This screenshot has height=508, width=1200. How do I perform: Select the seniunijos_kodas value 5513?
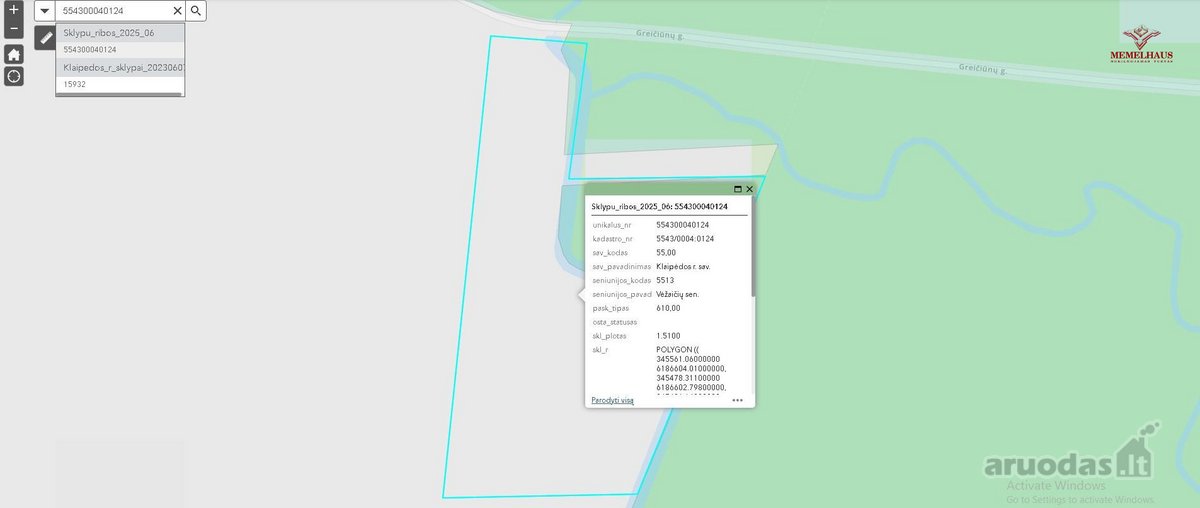pos(665,281)
